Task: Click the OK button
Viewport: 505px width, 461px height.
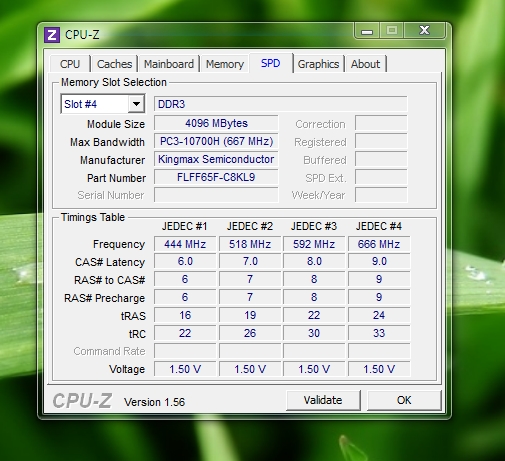Action: pyautogui.click(x=404, y=400)
